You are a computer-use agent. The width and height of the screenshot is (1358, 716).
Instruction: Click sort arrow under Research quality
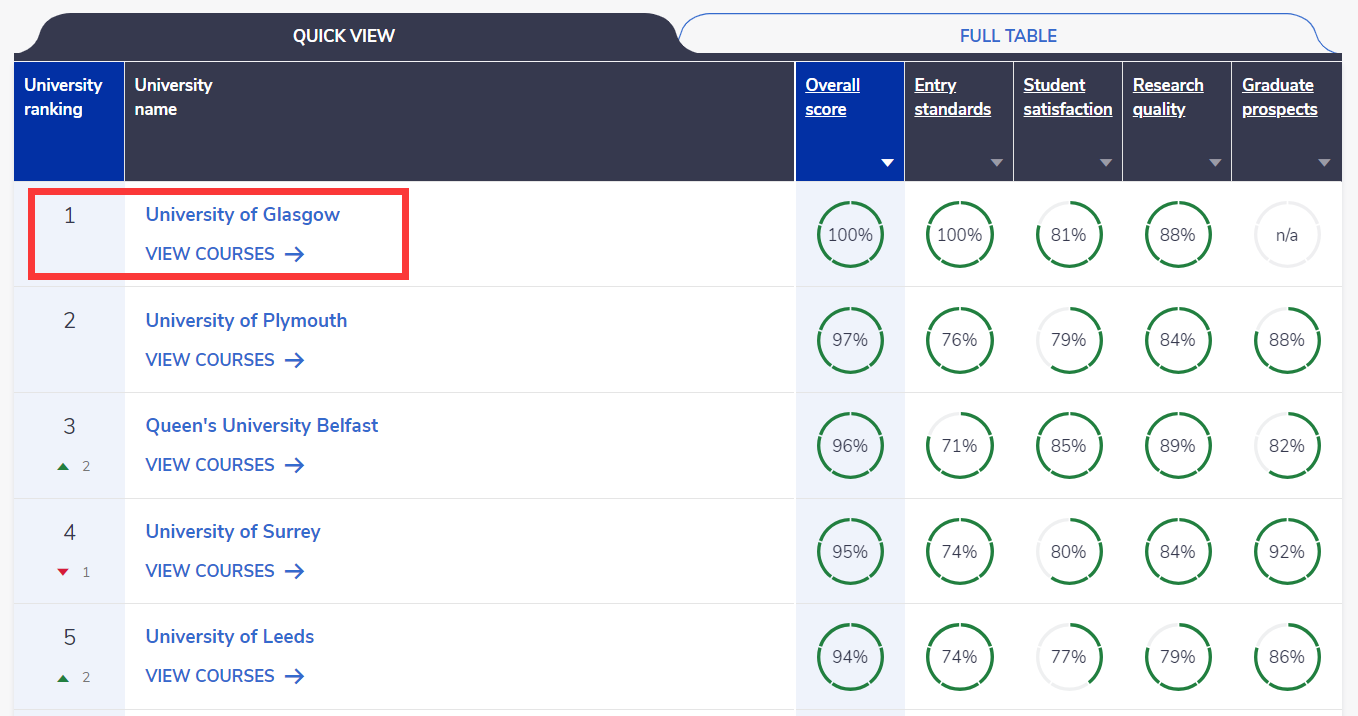tap(1215, 163)
